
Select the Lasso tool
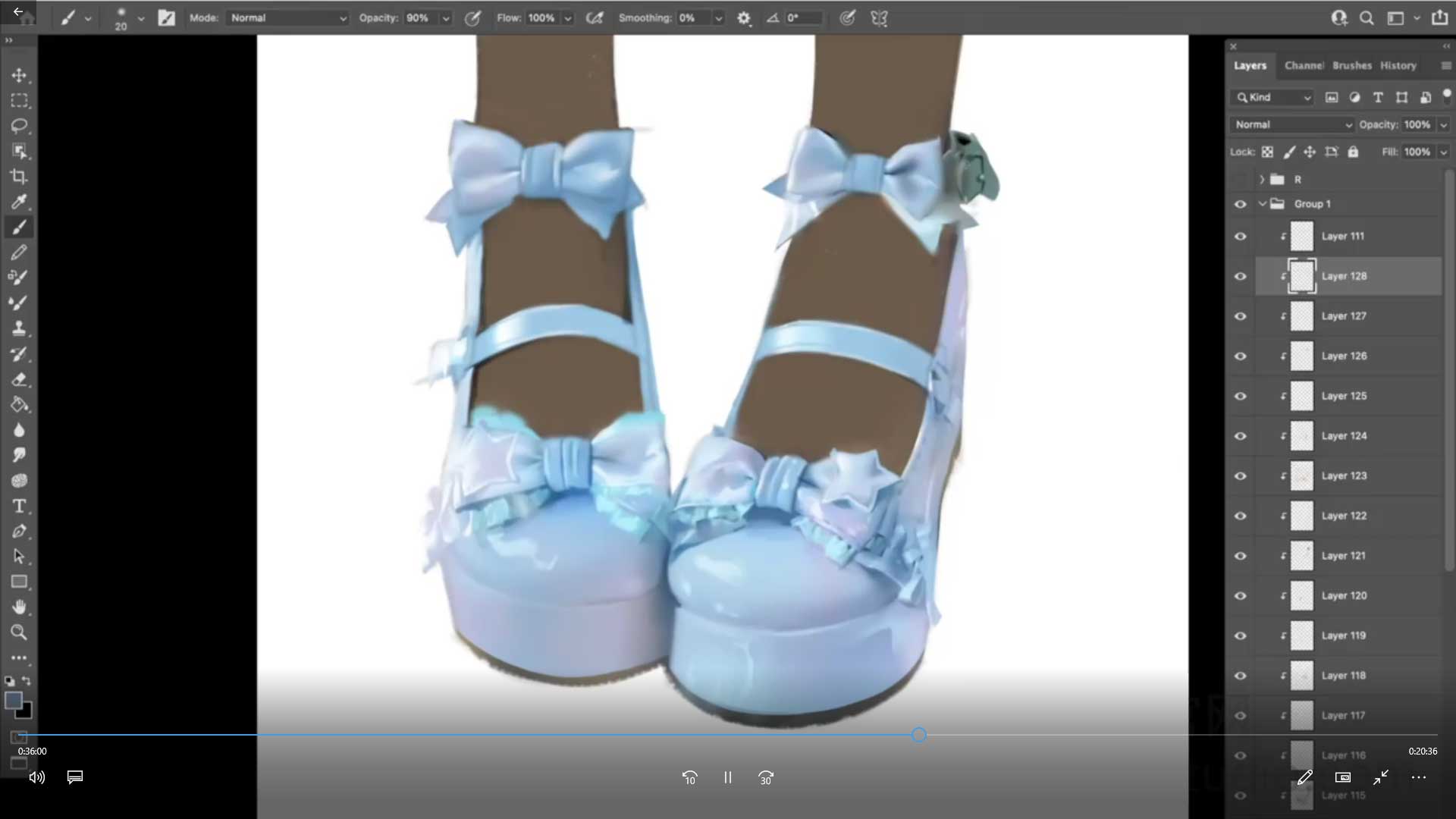pos(19,125)
